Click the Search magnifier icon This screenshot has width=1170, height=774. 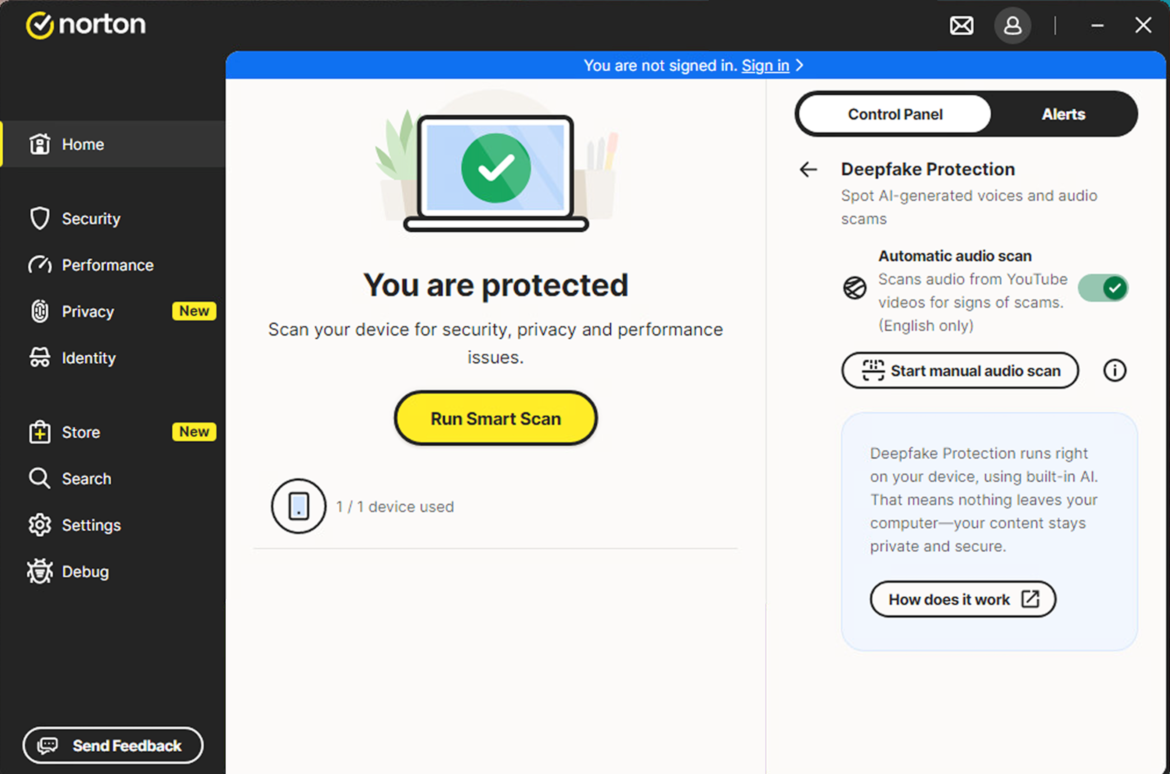tap(39, 478)
